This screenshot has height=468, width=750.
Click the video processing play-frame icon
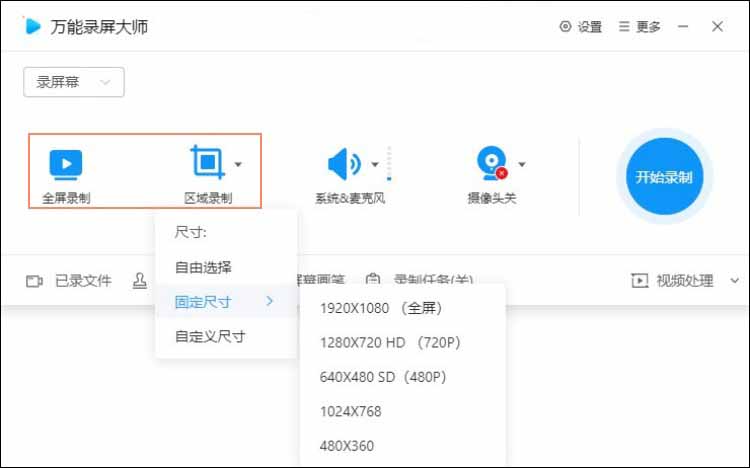pyautogui.click(x=640, y=281)
